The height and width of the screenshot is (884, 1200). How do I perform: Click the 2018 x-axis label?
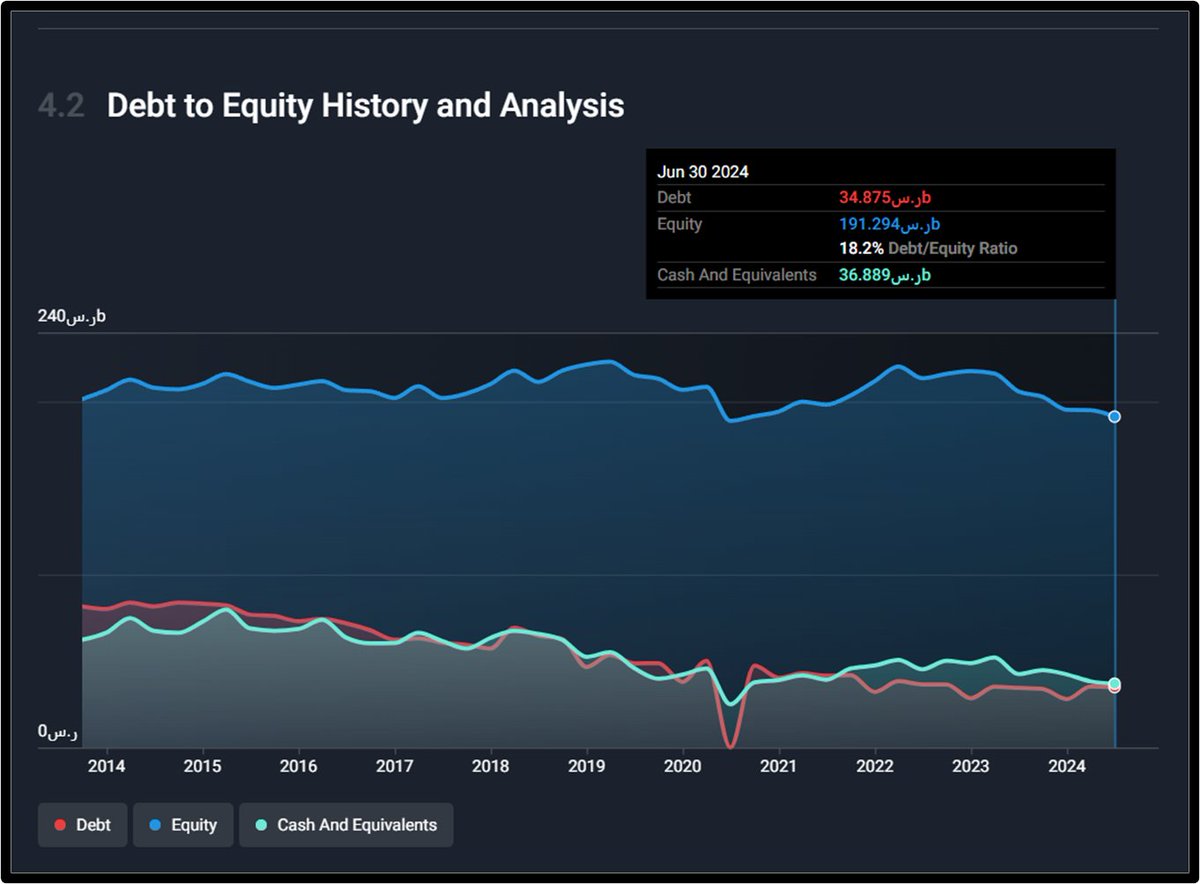[x=490, y=766]
